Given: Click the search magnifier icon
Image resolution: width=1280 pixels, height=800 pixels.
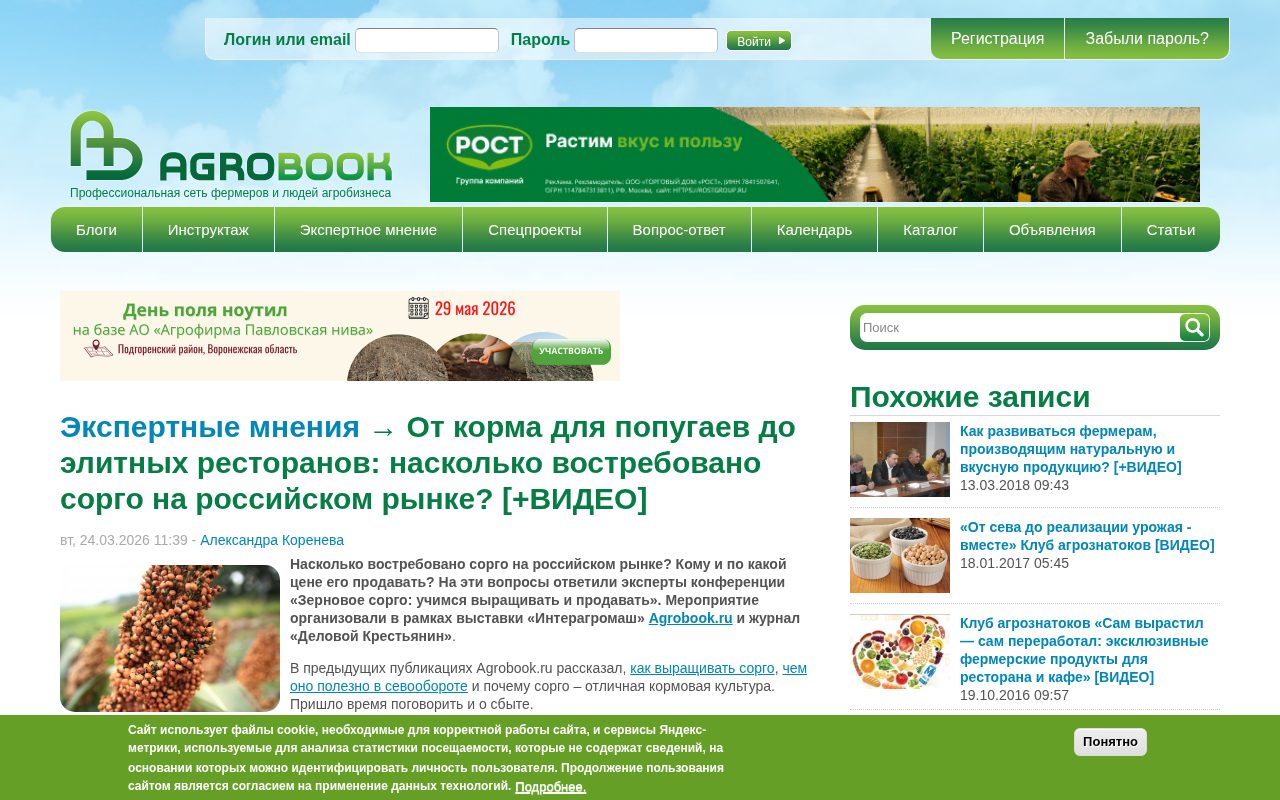Looking at the screenshot, I should pos(1193,327).
